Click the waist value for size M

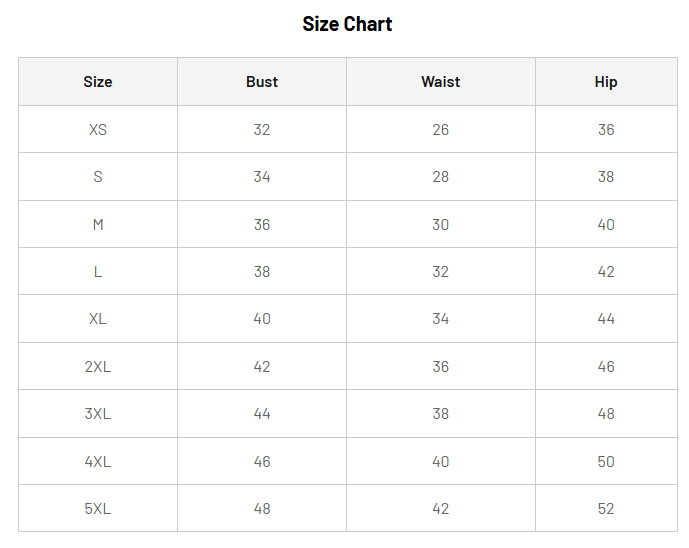[441, 225]
